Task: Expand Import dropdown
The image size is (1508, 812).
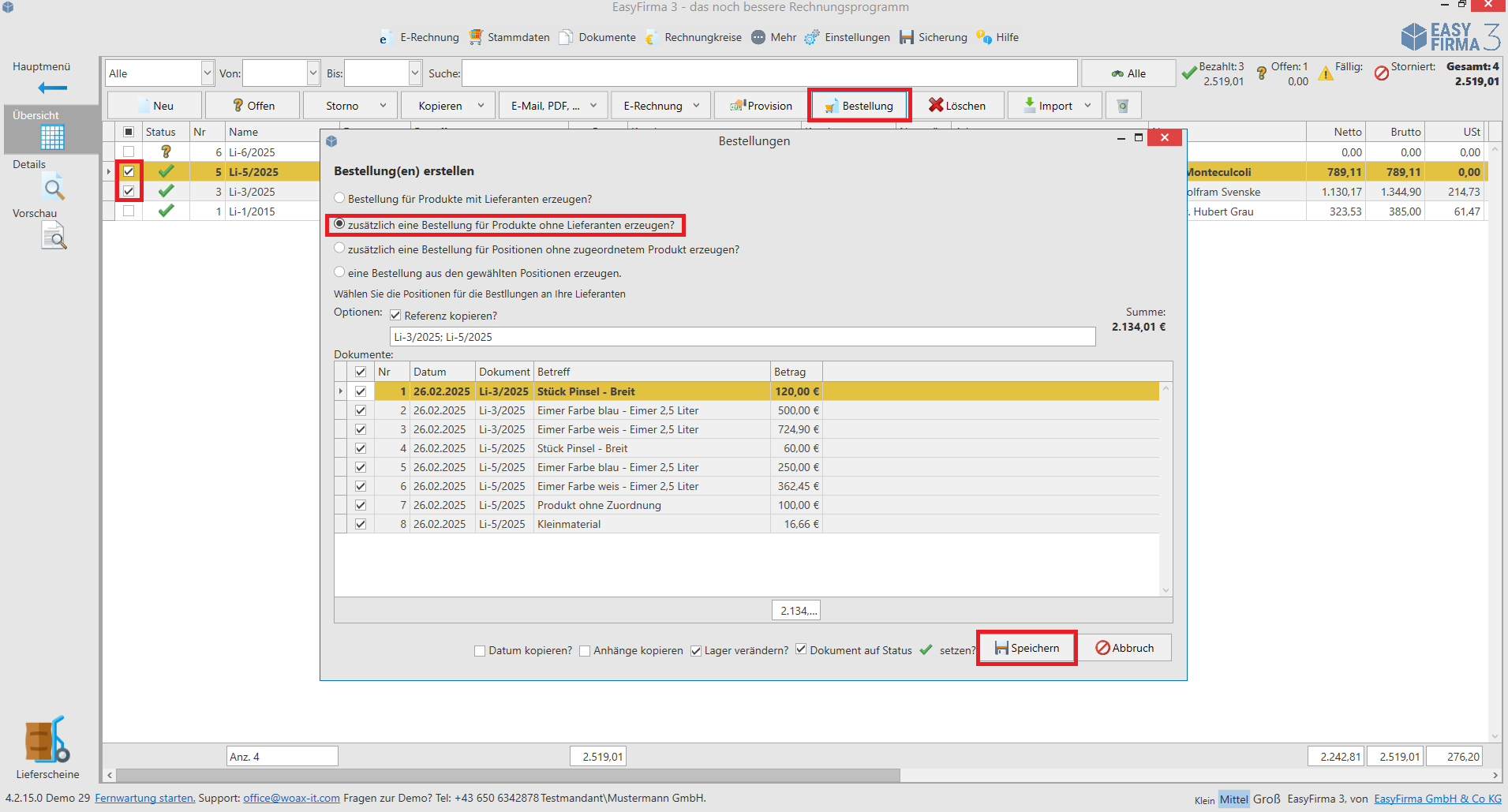Action: coord(1087,106)
